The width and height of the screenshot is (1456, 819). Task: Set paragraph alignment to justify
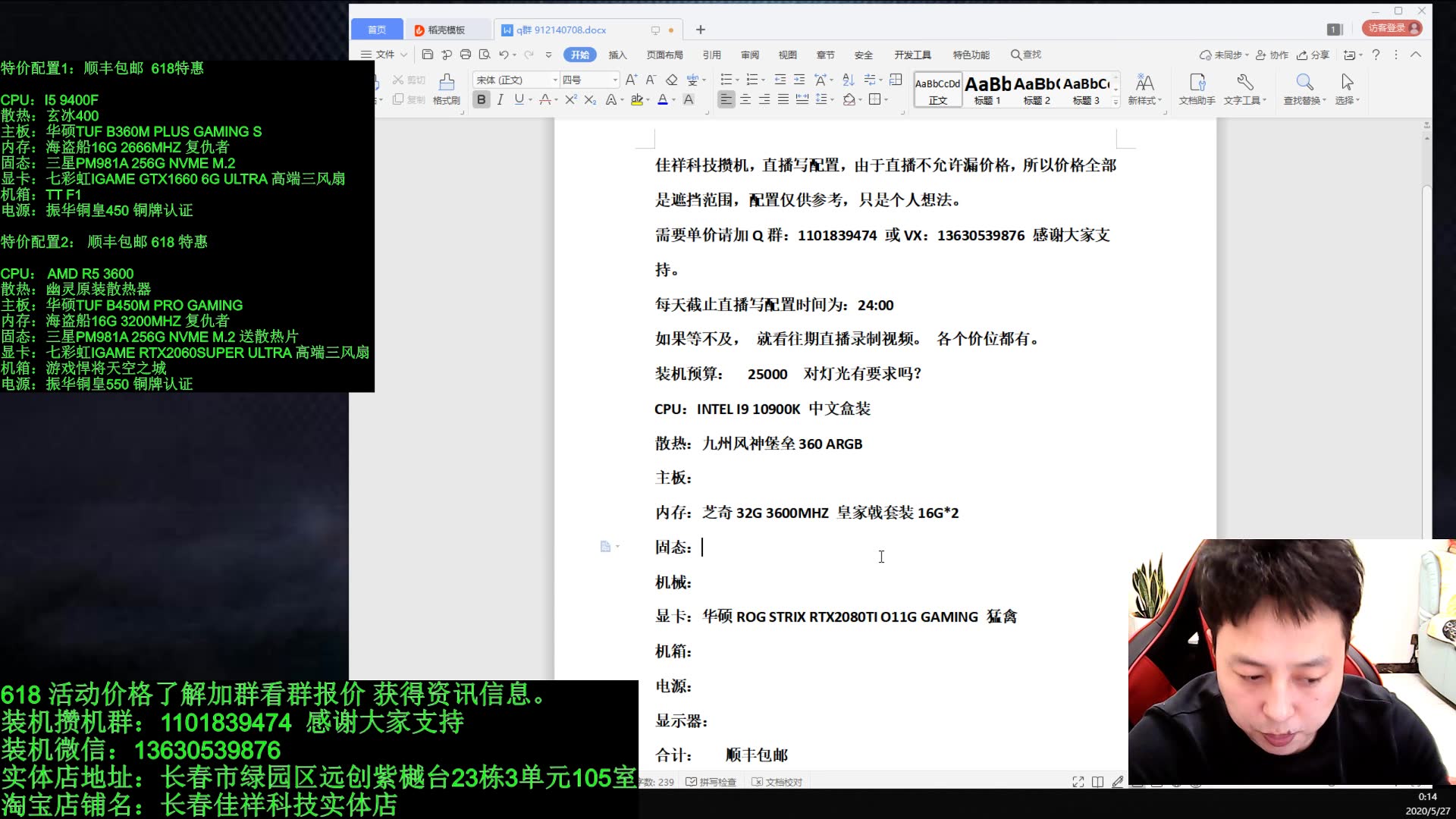click(x=783, y=99)
